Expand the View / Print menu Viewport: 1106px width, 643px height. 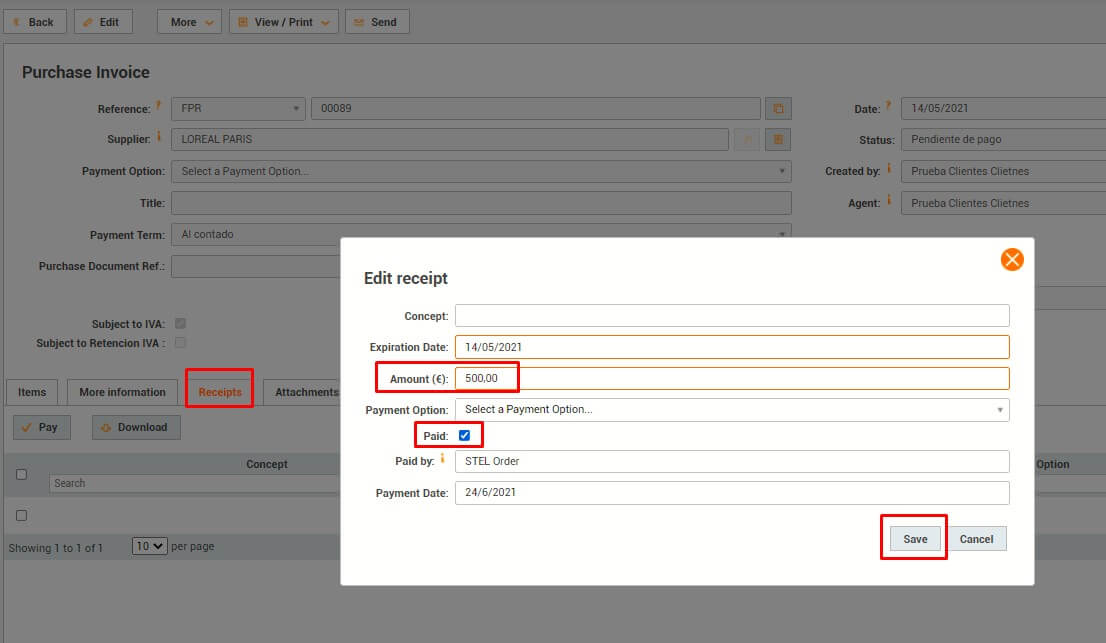pos(284,22)
